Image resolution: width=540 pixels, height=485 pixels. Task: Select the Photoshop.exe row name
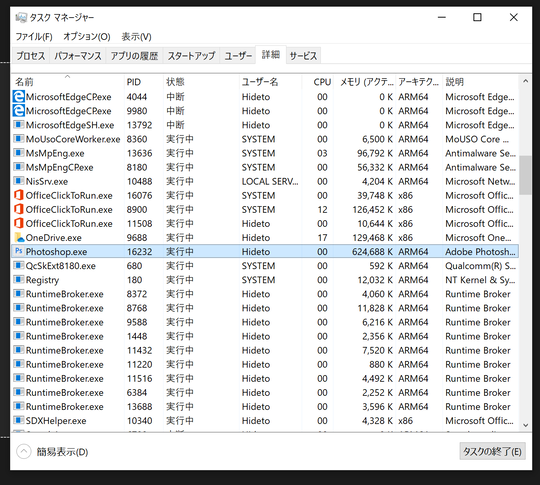(56, 252)
